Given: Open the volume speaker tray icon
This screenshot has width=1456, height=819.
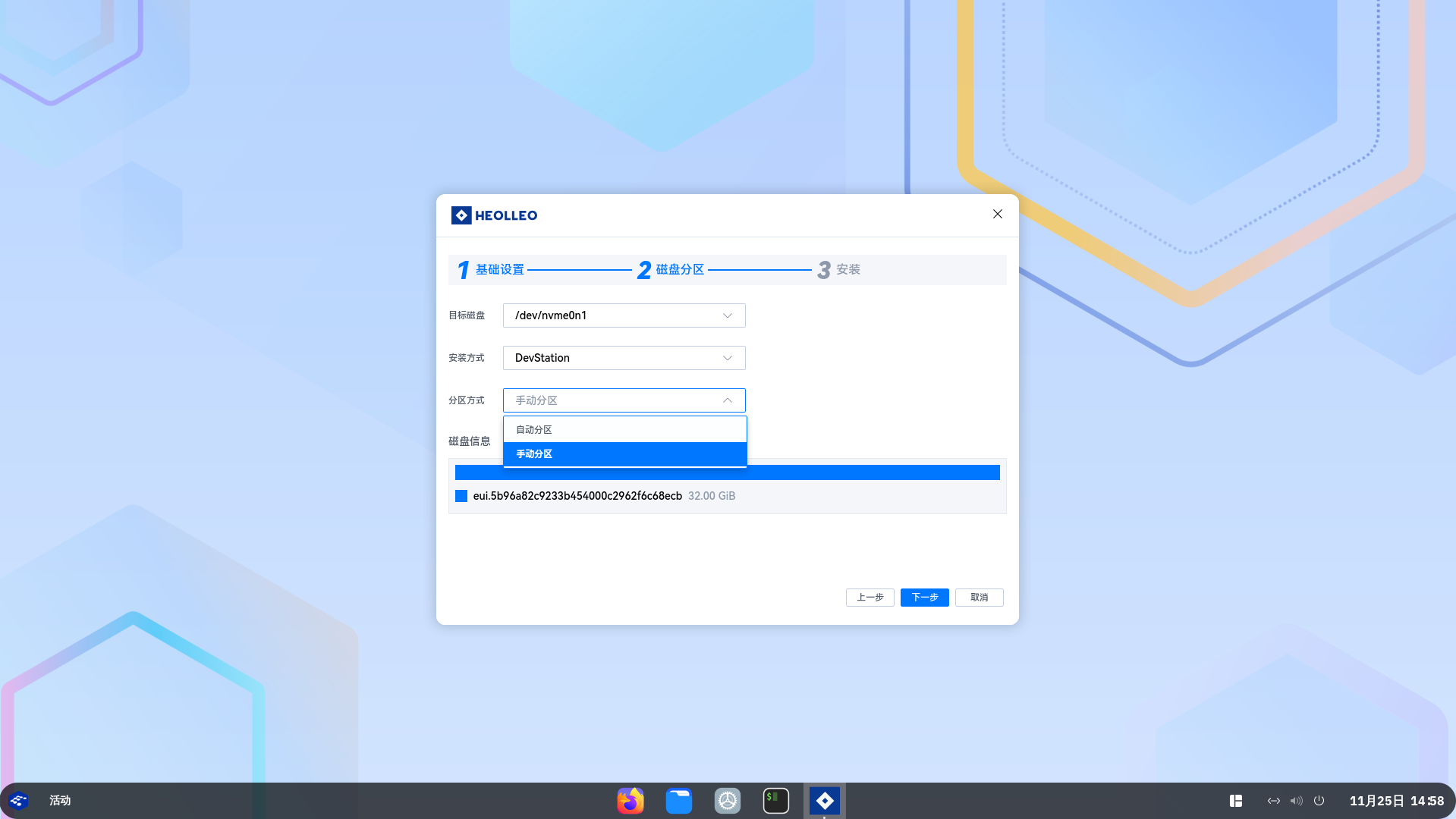Looking at the screenshot, I should [1297, 801].
